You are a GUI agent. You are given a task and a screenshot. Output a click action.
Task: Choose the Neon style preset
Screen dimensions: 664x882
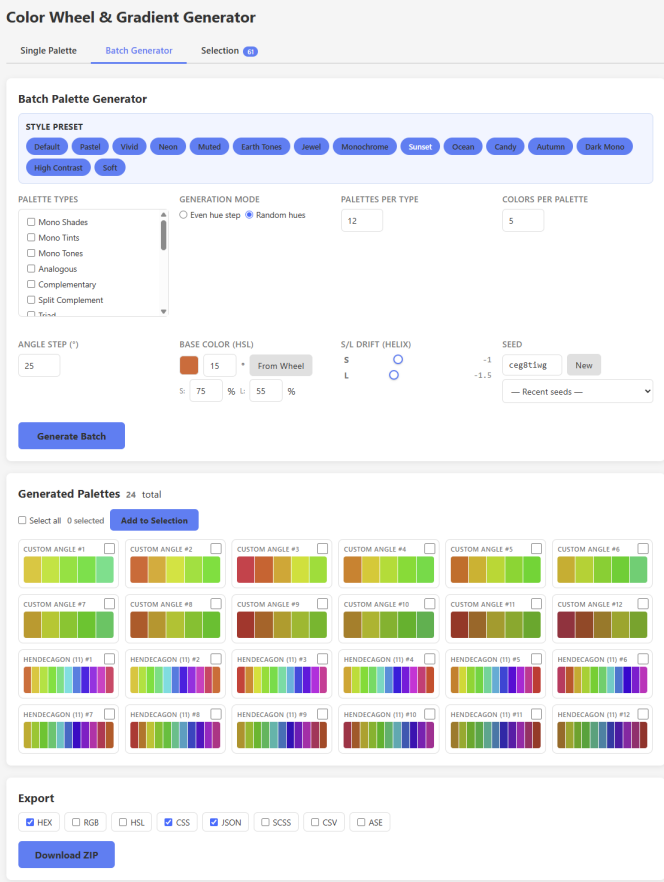point(168,147)
